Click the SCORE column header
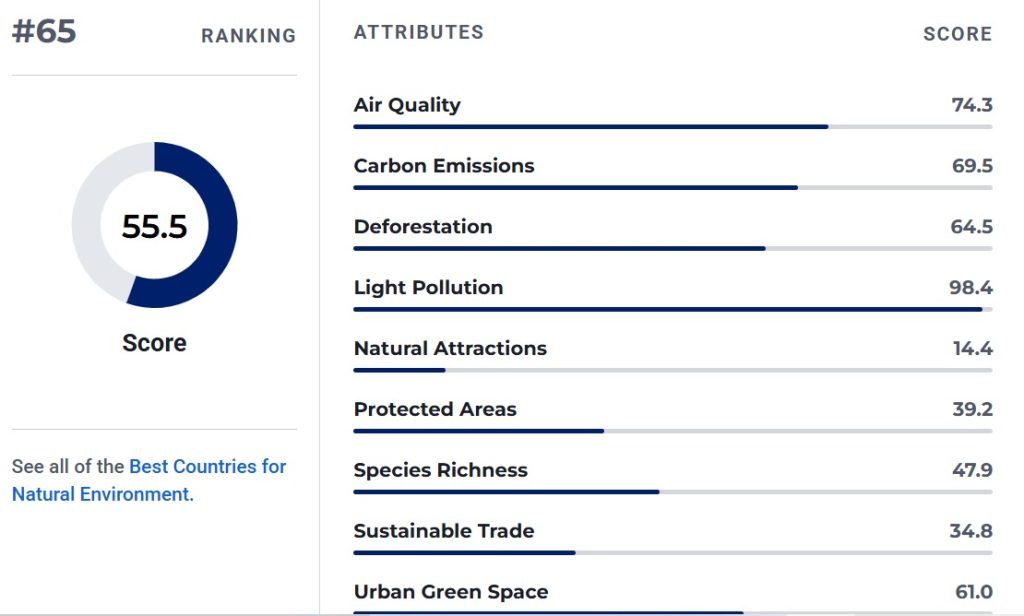Viewport: 1024px width, 616px height. (x=957, y=34)
